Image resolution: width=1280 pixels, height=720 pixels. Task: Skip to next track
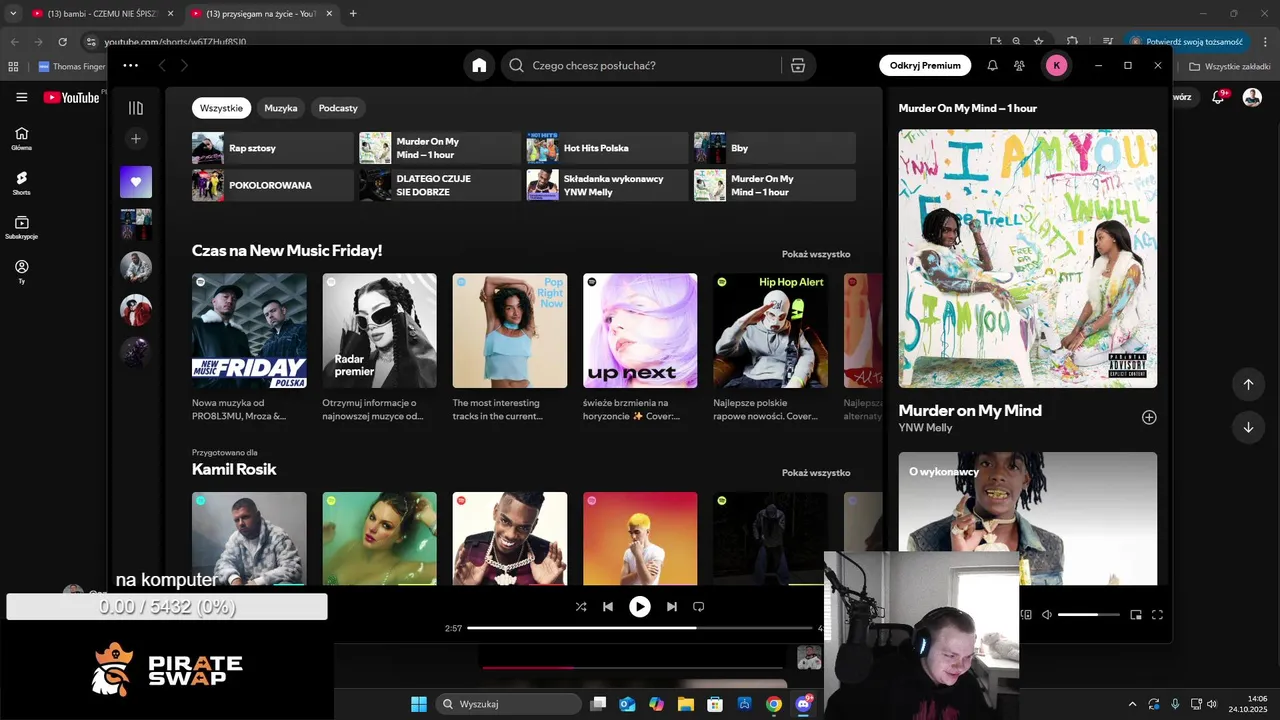click(x=672, y=606)
